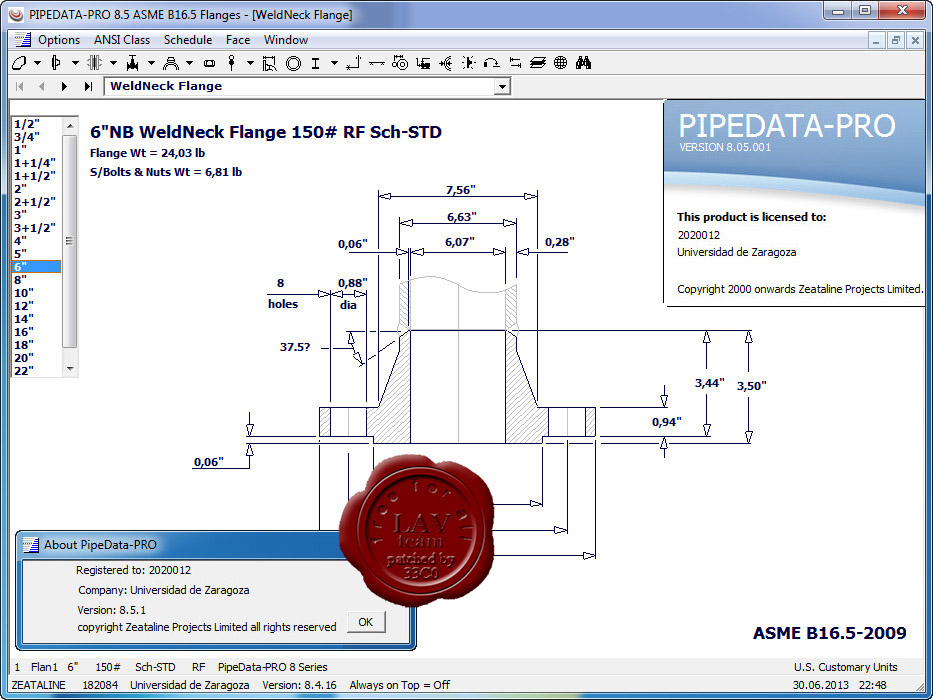Click the opposing arrows swap icon

click(515, 63)
